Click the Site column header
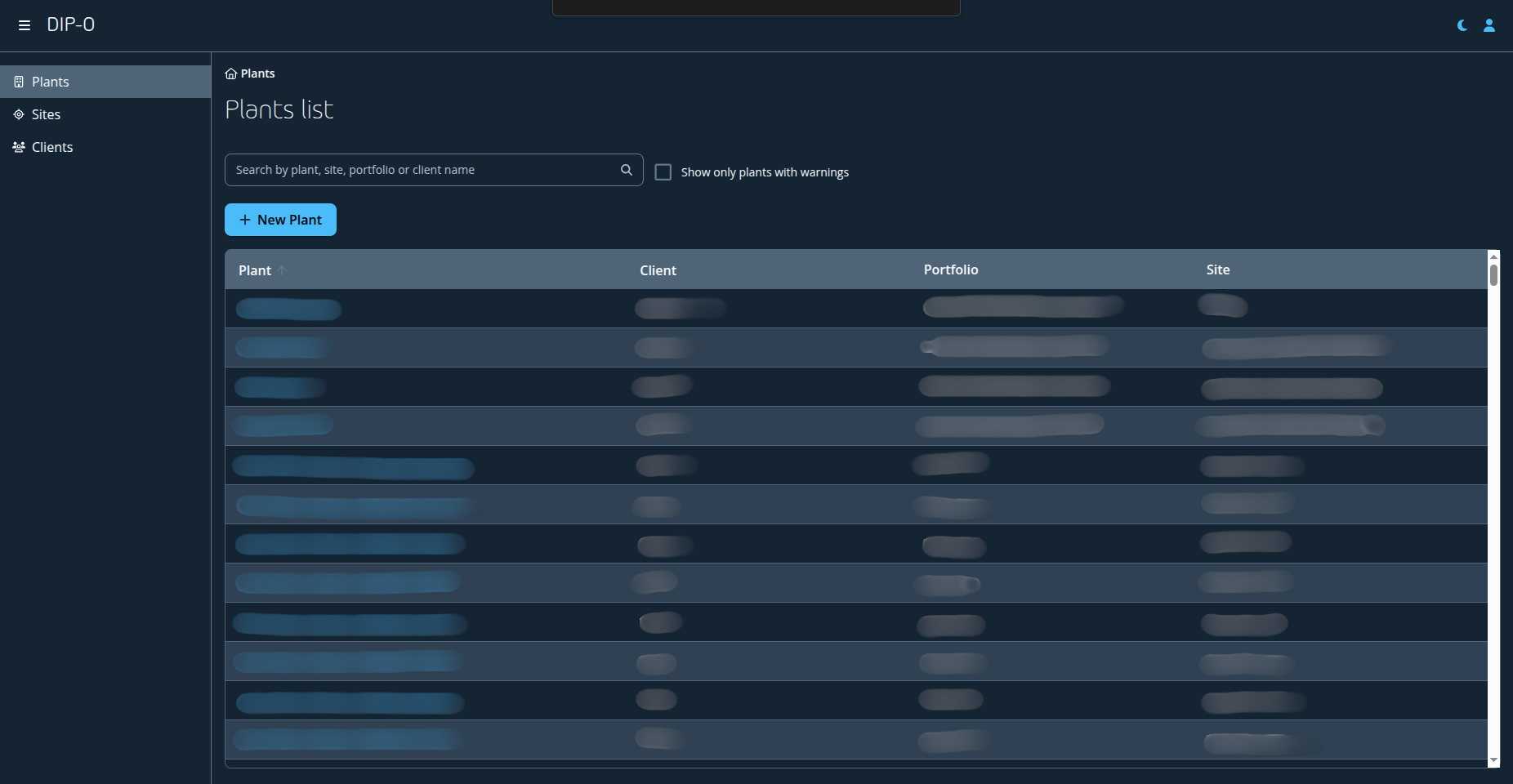Viewport: 1513px width, 784px height. coord(1217,269)
